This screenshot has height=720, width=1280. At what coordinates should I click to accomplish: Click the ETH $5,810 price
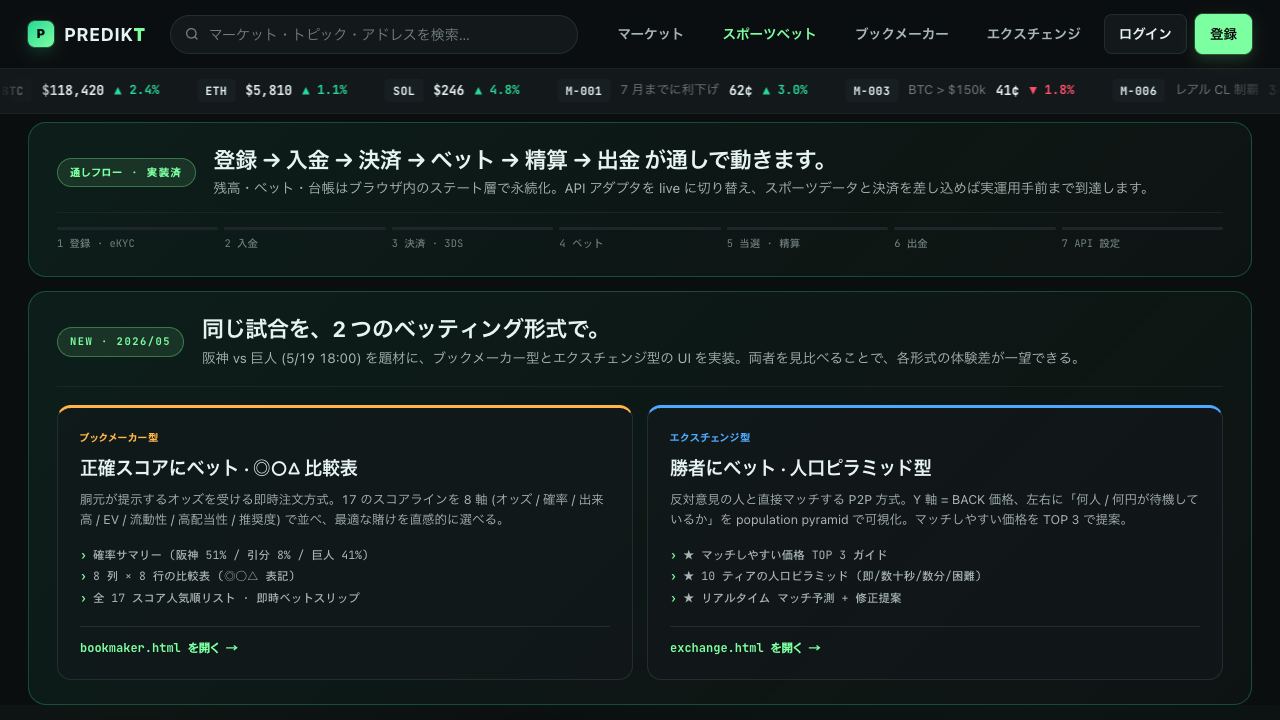click(268, 90)
